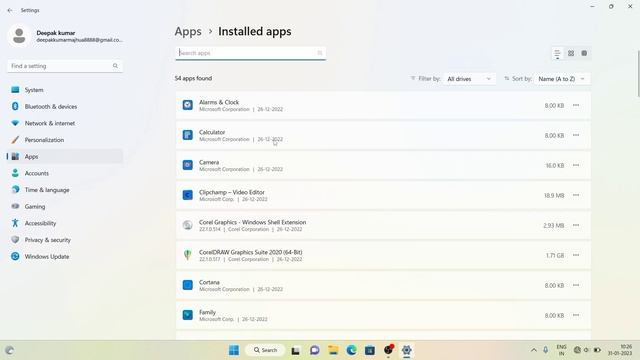Open more options for Family
The width and height of the screenshot is (640, 360).
pos(576,315)
